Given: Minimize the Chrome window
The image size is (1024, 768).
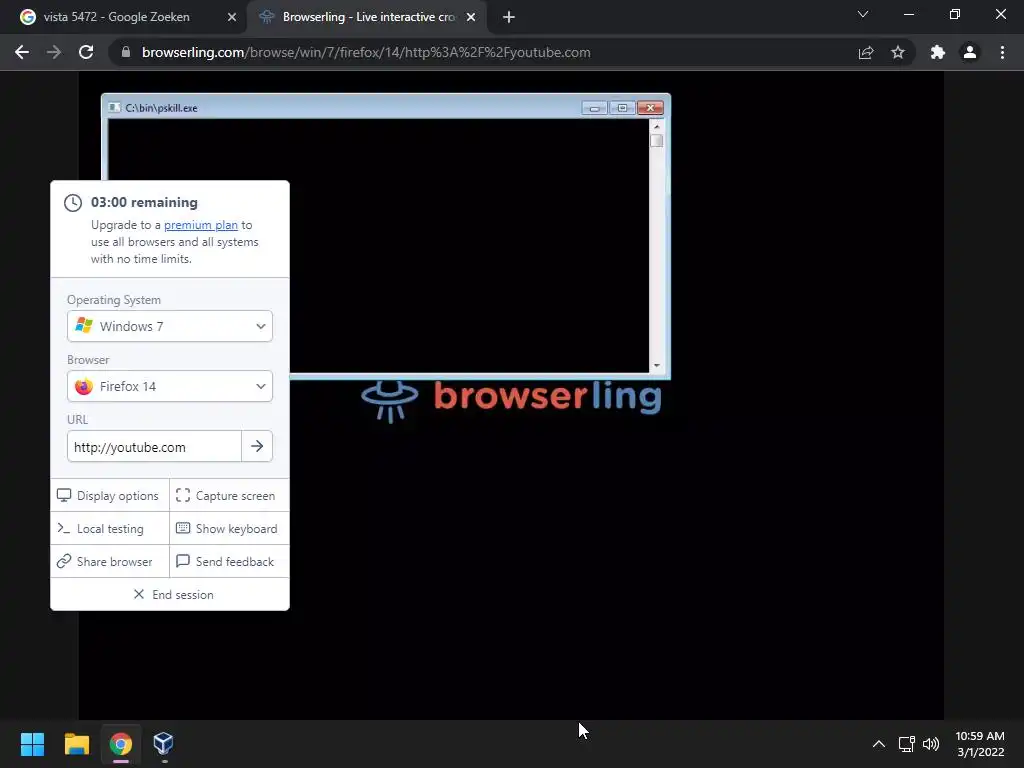Looking at the screenshot, I should (908, 14).
